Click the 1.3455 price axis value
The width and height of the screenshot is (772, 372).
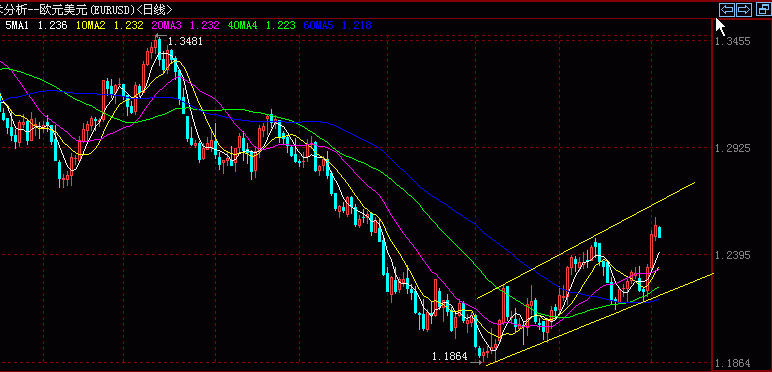(733, 41)
